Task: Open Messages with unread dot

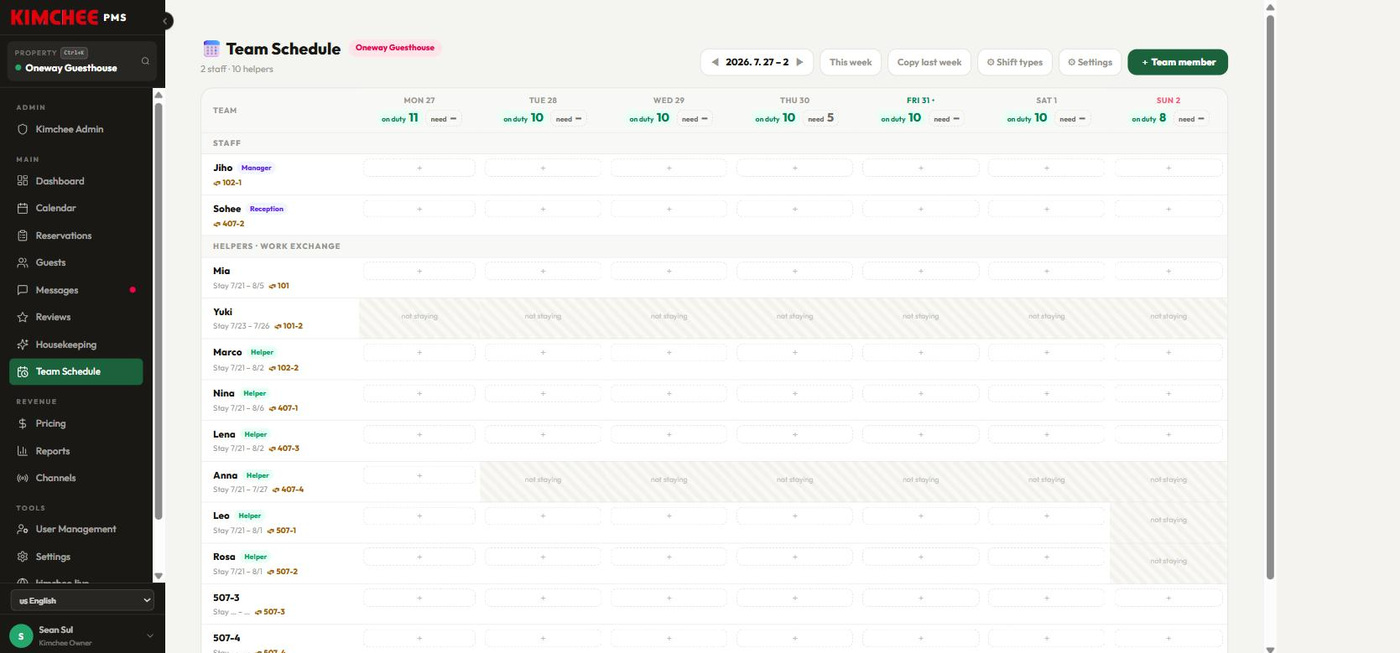Action: click(x=76, y=290)
